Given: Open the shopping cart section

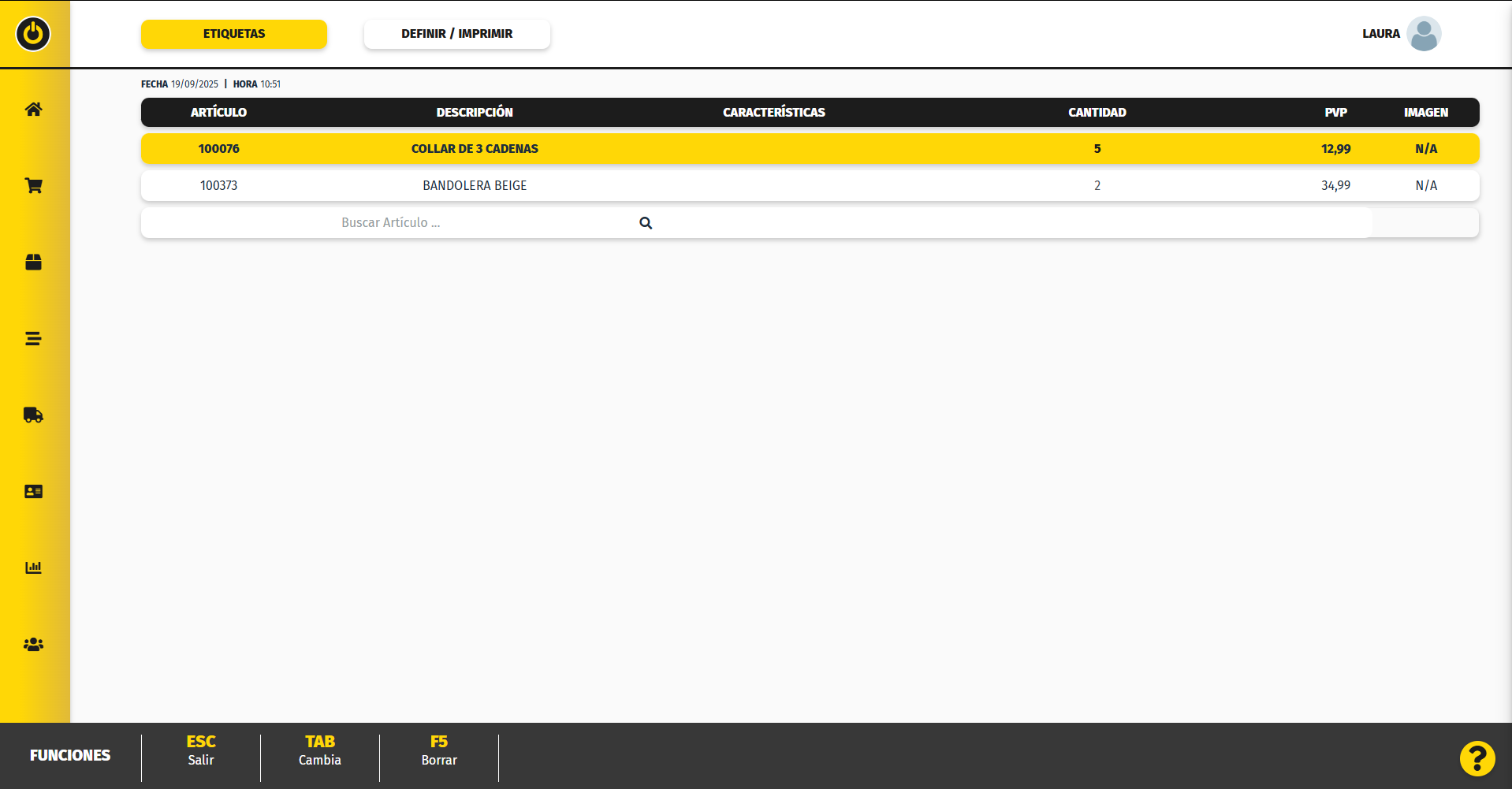Looking at the screenshot, I should (33, 186).
